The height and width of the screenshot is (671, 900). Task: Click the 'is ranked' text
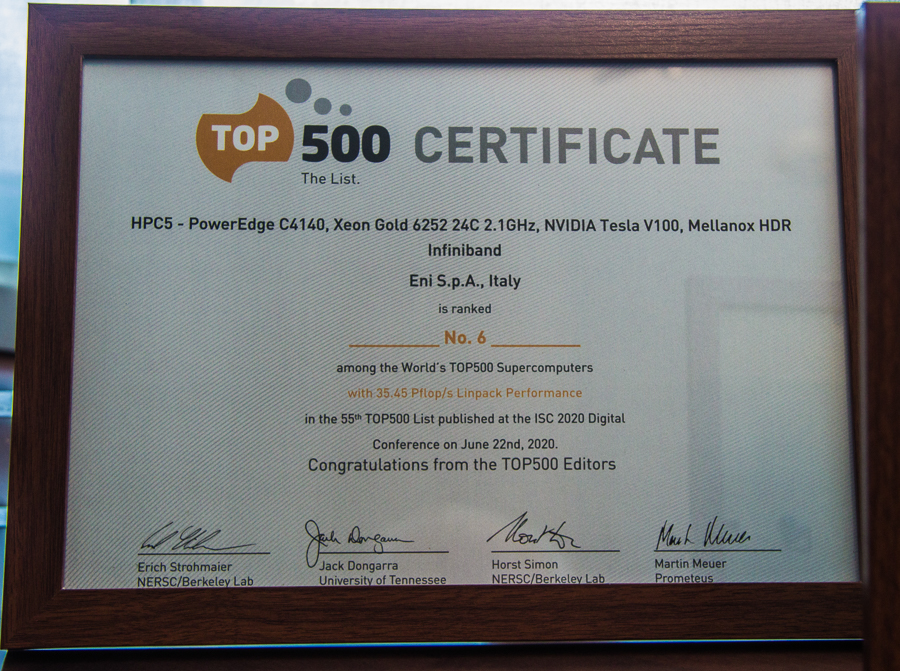[x=465, y=309]
